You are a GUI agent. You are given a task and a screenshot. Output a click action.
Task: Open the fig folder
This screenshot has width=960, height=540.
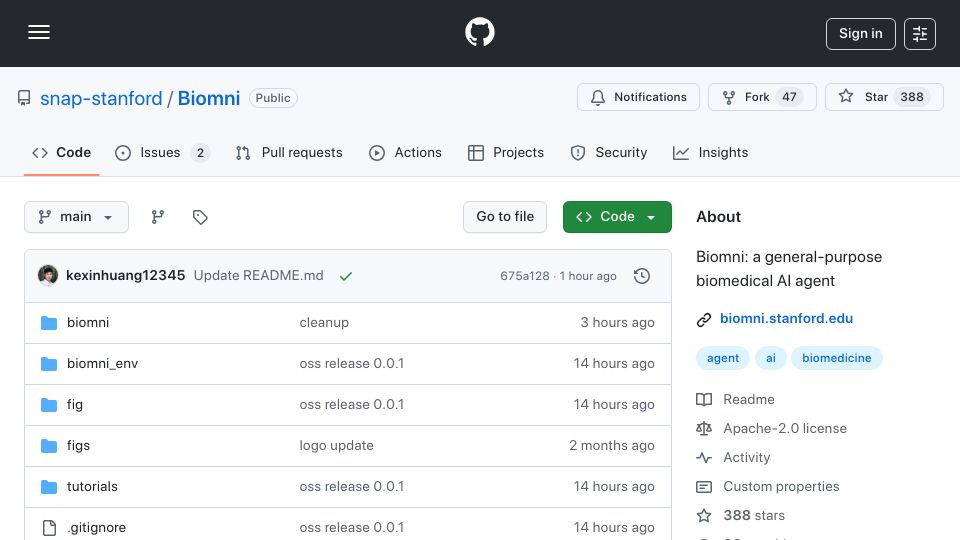tap(75, 405)
